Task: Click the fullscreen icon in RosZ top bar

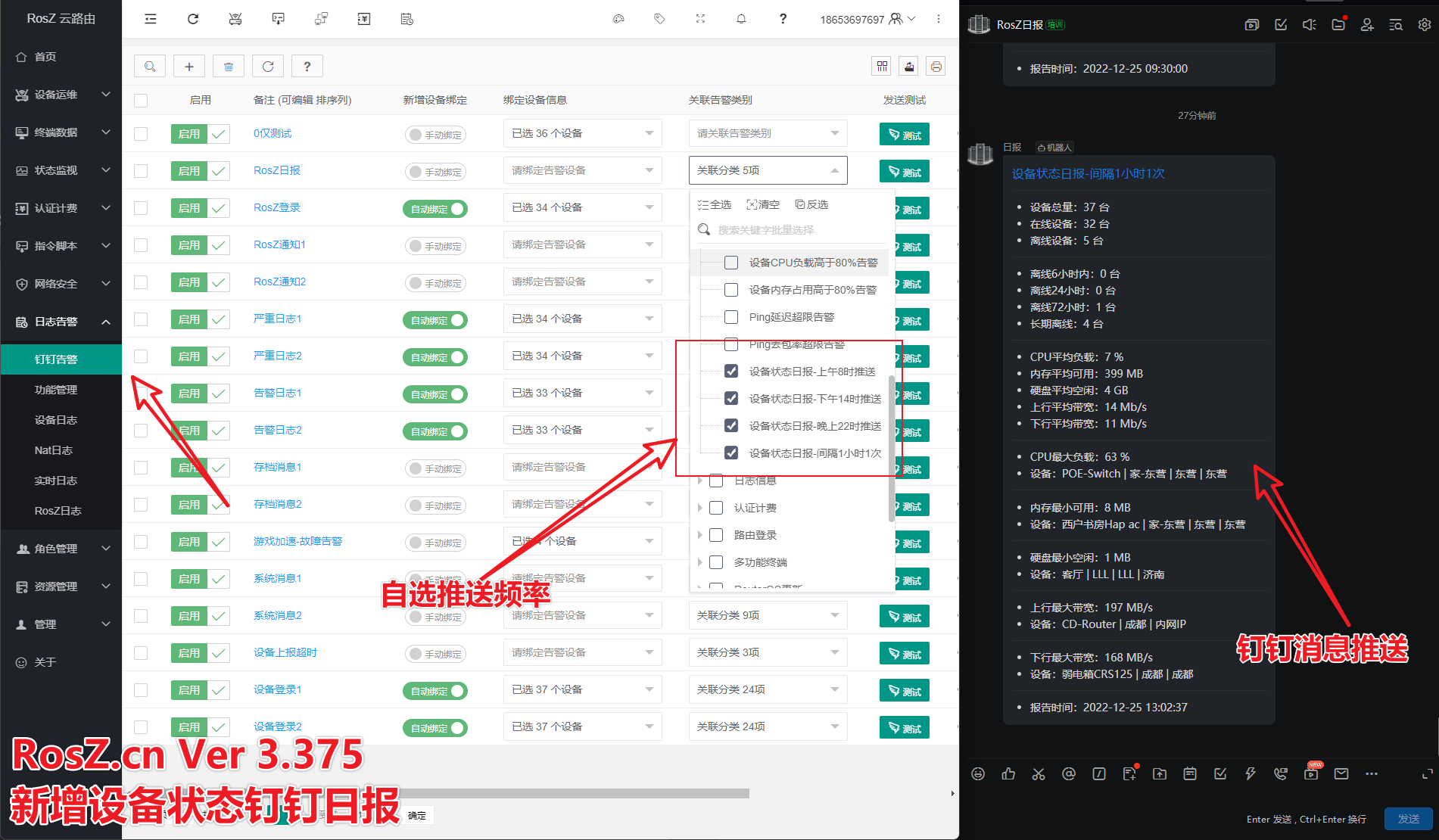Action: pyautogui.click(x=700, y=19)
